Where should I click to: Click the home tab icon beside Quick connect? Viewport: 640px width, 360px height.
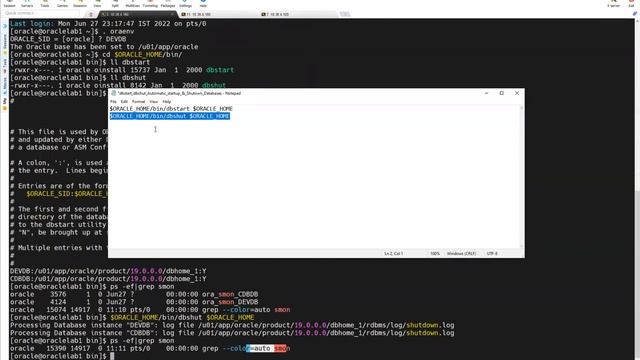(91, 14)
